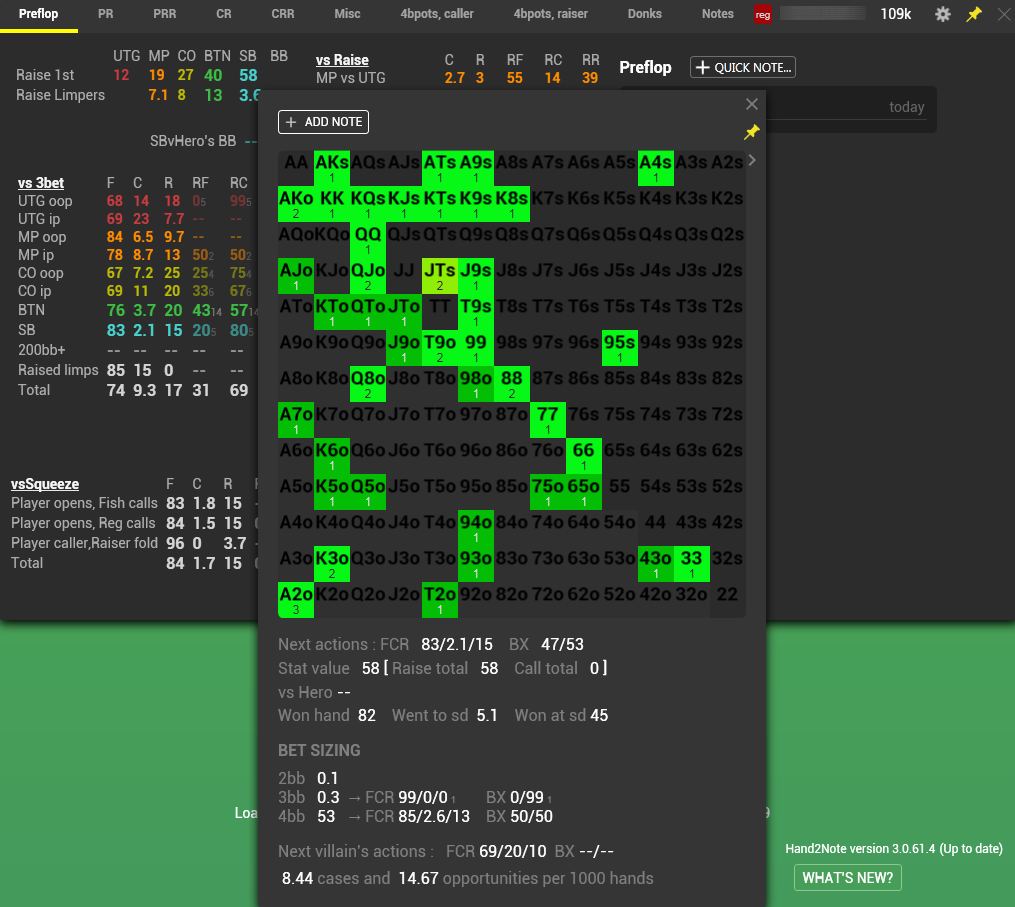Switch to the PRR tab
Viewport: 1015px width, 907px height.
(x=164, y=14)
